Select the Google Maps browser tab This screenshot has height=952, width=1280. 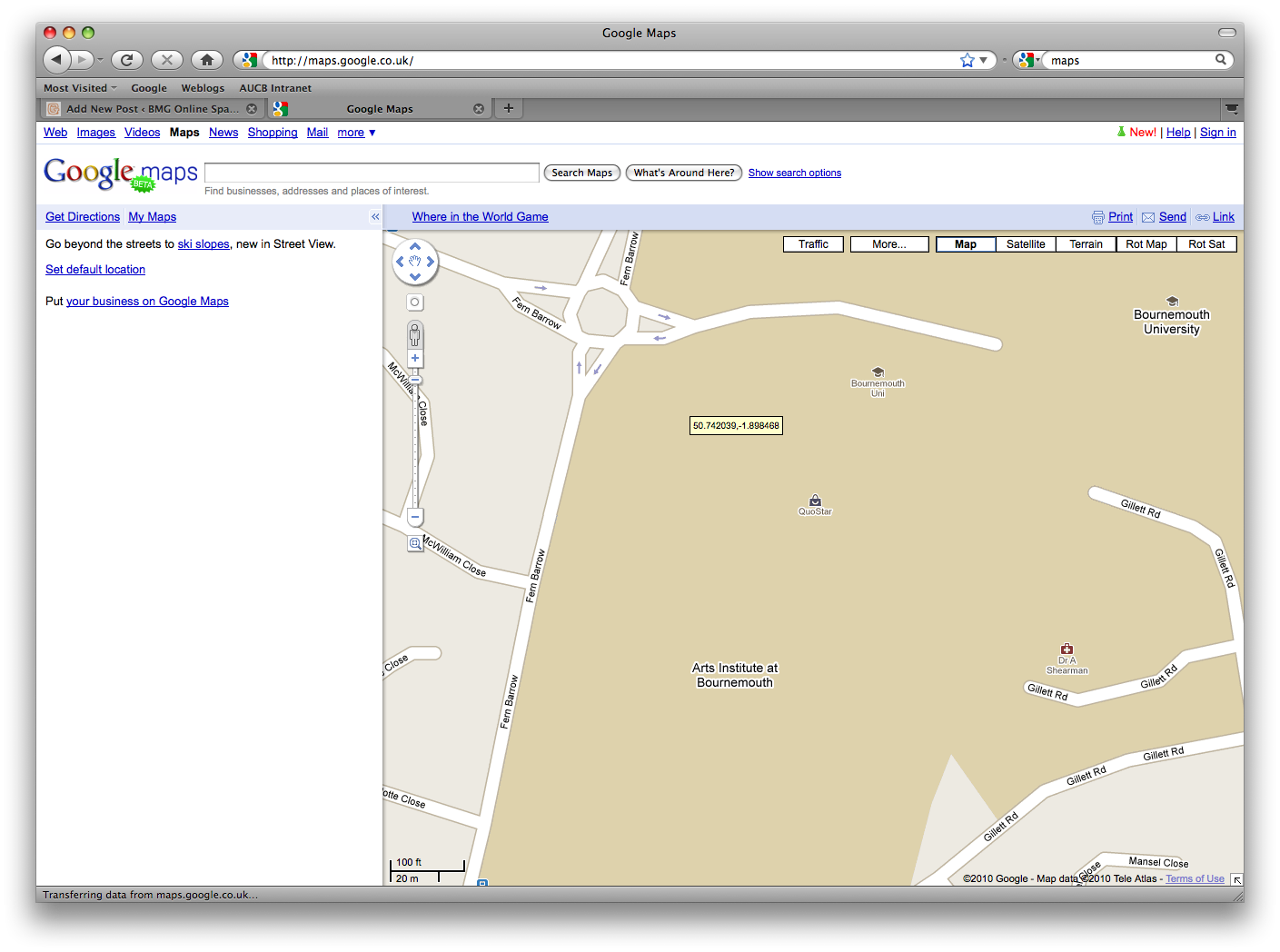[380, 109]
